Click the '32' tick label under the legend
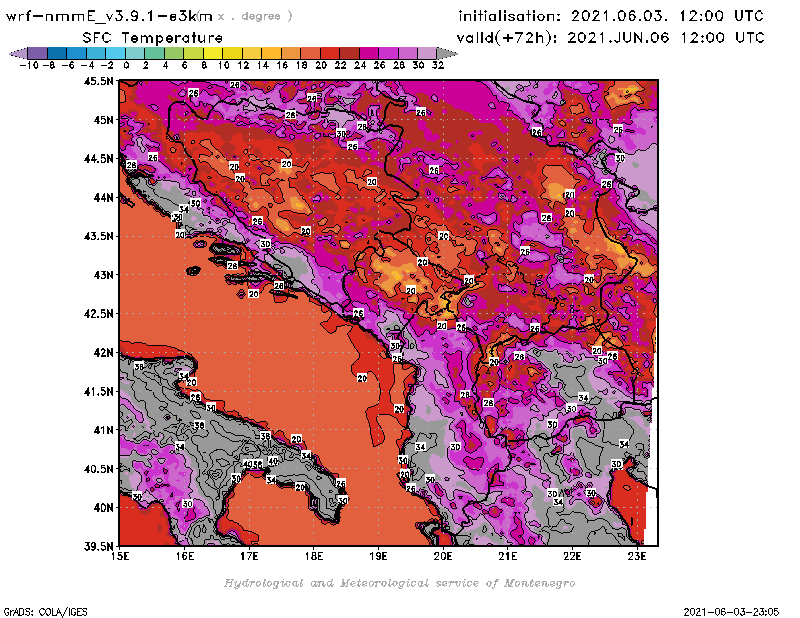 [438, 65]
